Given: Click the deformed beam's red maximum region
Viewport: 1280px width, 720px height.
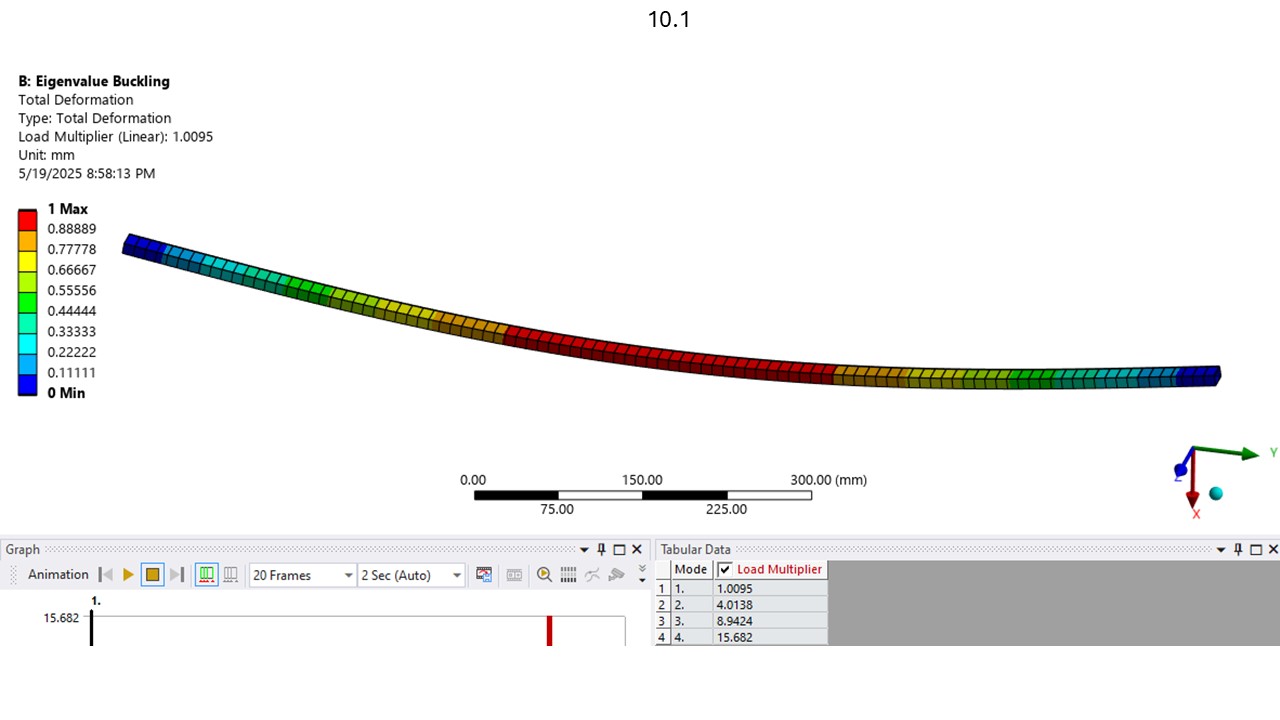Looking at the screenshot, I should coord(670,358).
